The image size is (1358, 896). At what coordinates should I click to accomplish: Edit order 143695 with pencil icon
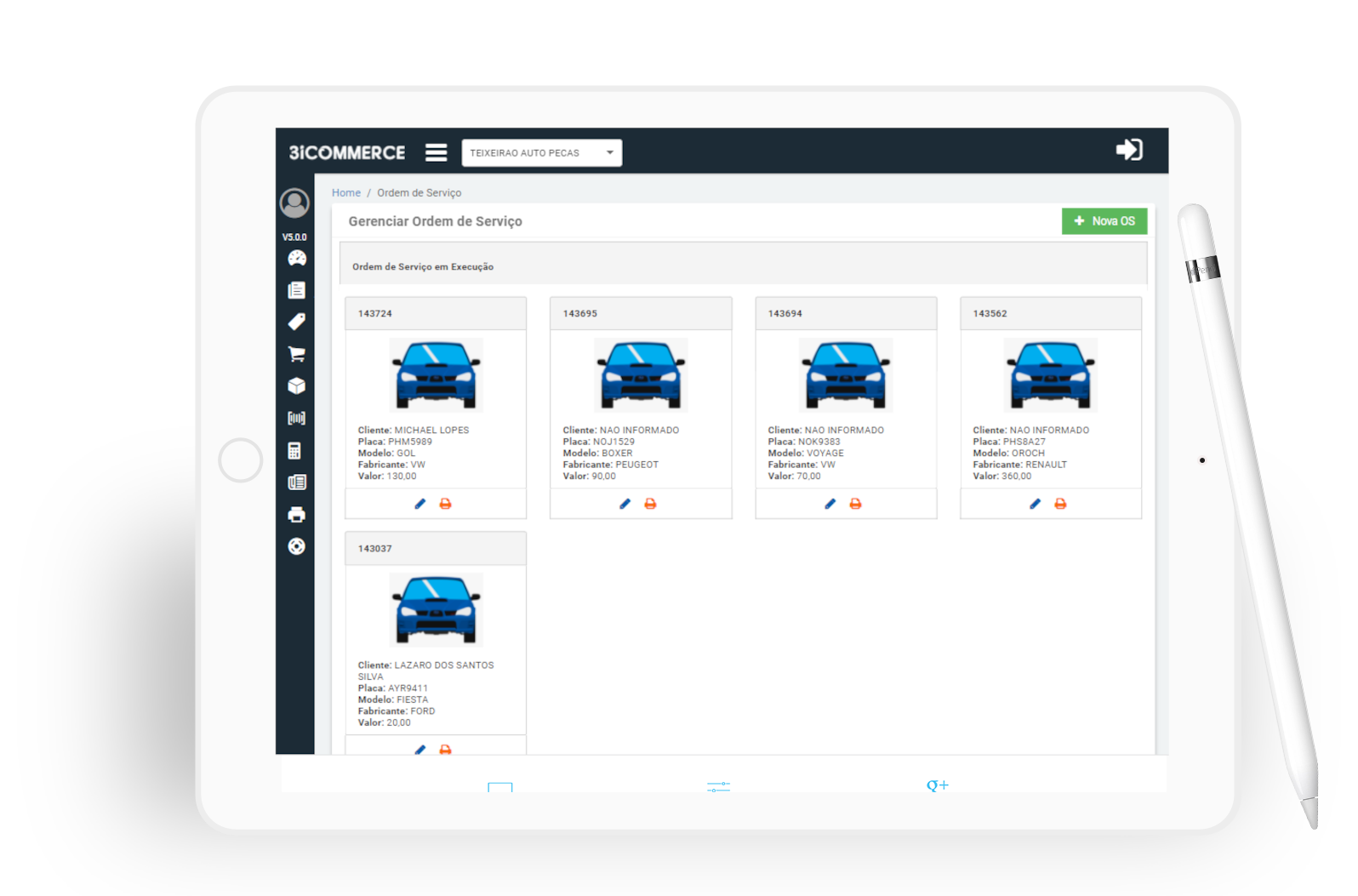tap(625, 504)
